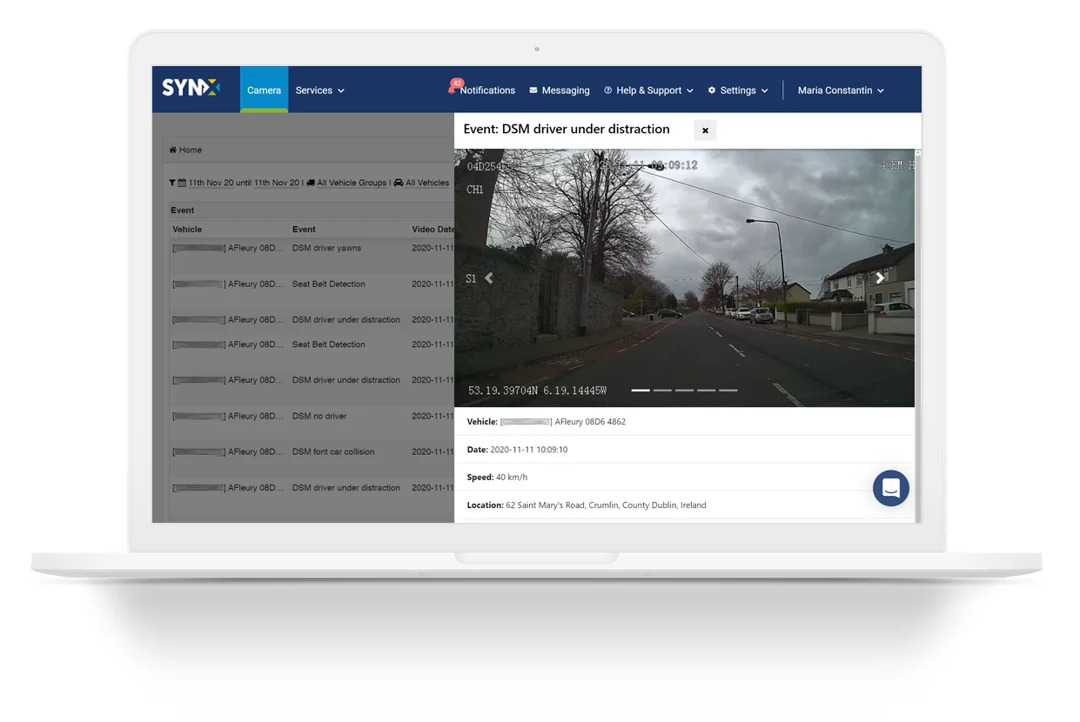Click the SYNX logo
Screen dimensions: 1080x722
[x=191, y=88]
